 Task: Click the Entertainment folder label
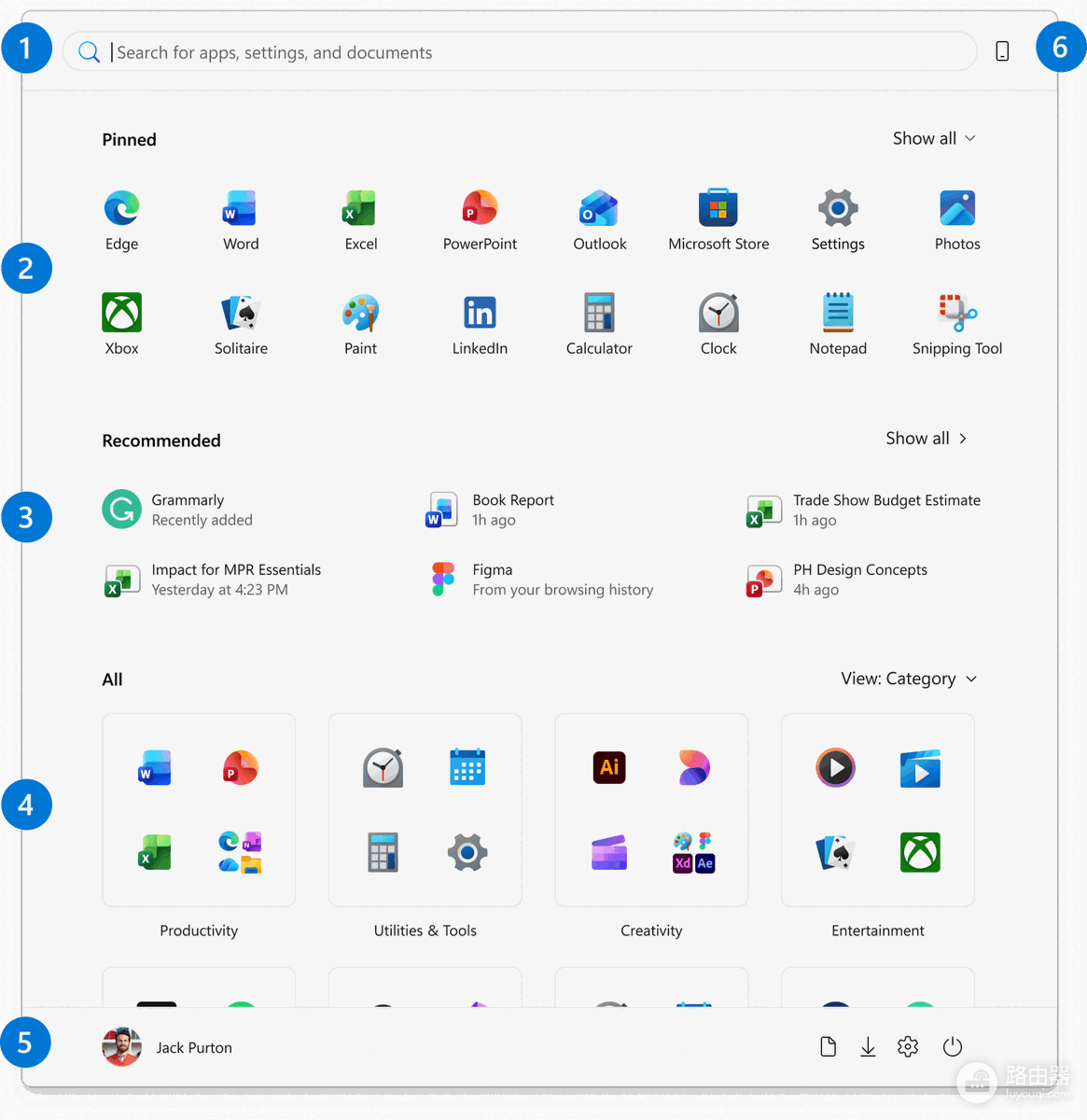878,931
